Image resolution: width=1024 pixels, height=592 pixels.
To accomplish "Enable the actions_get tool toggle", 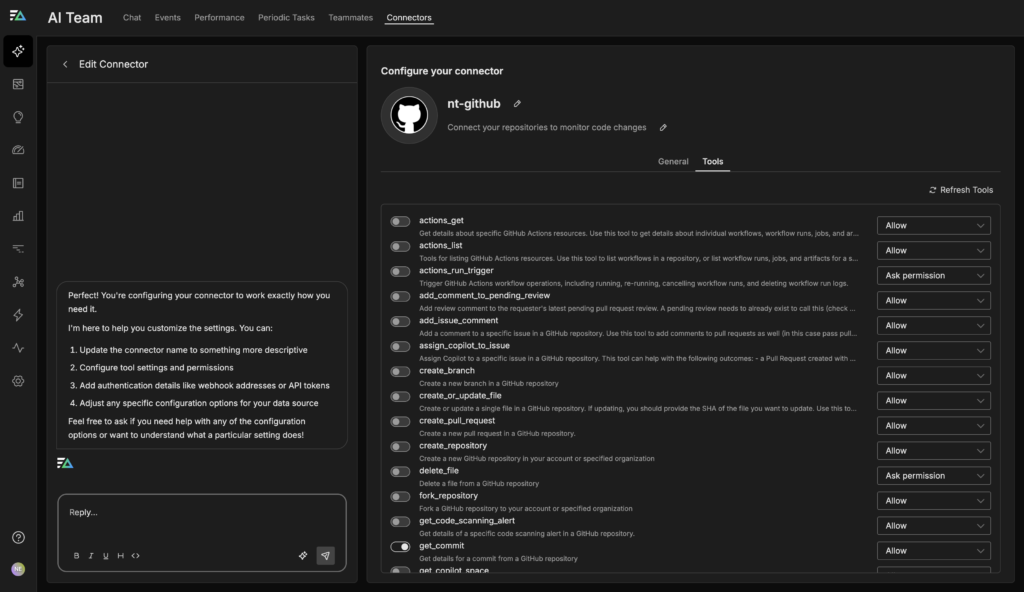I will 400,221.
